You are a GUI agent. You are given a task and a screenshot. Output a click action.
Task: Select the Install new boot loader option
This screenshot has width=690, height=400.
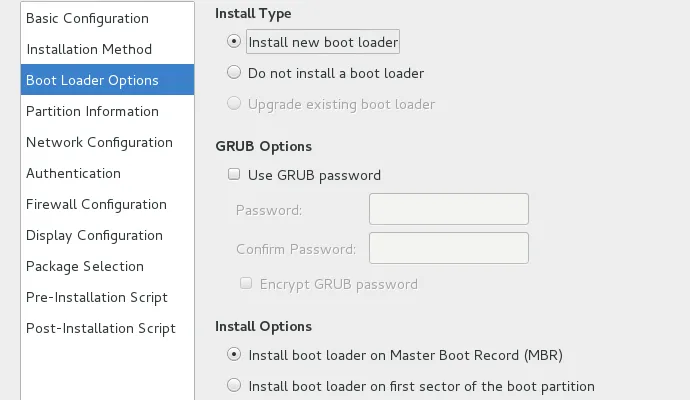(x=234, y=42)
